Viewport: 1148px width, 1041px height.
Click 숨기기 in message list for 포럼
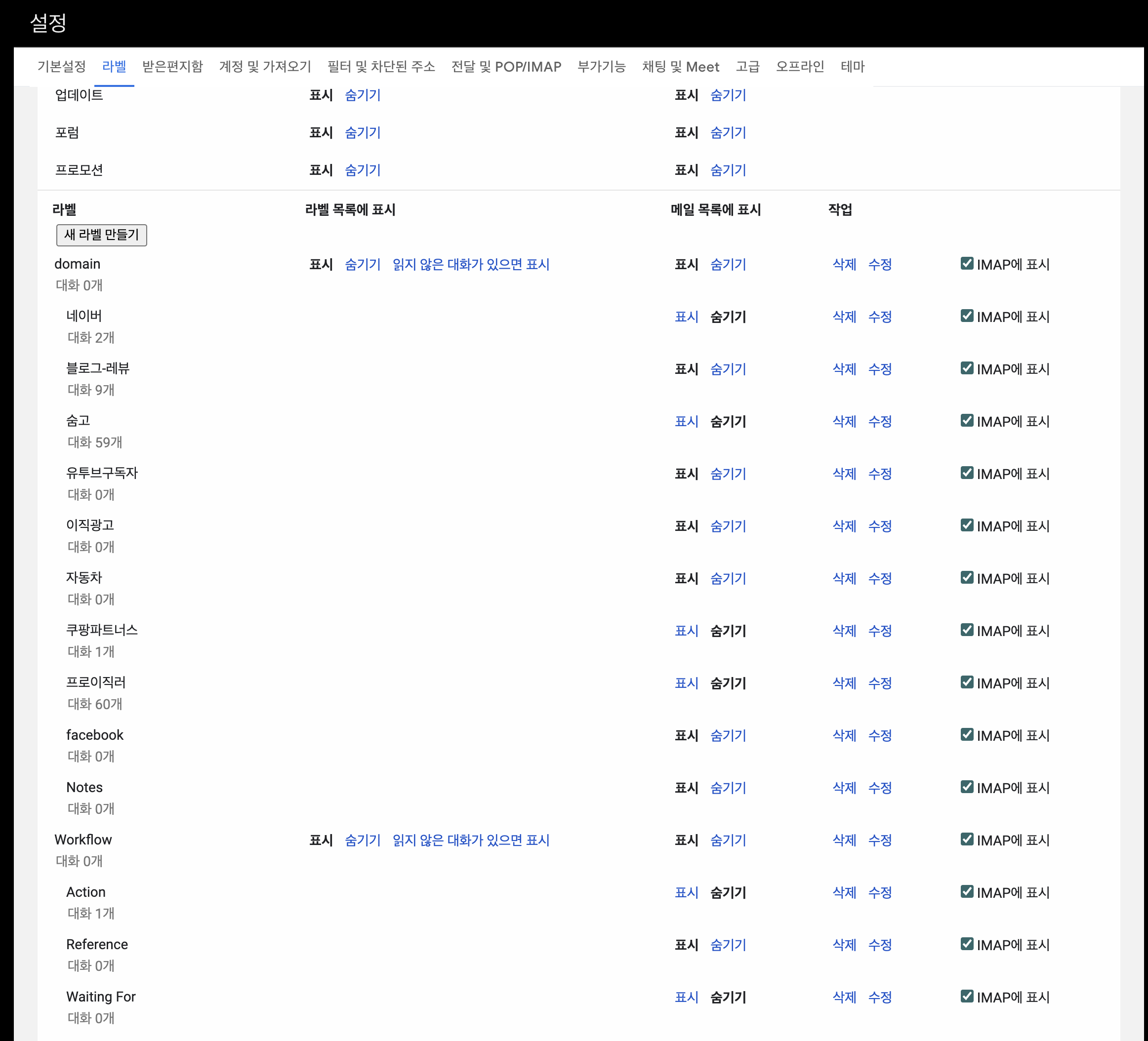point(728,132)
